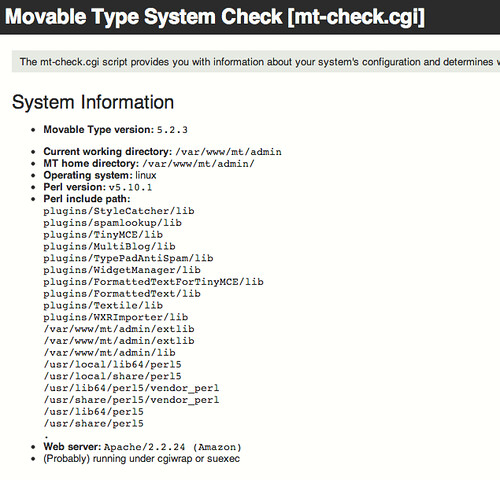Select plugins/FormattedTextForTinyMCE/lib path

(153, 282)
